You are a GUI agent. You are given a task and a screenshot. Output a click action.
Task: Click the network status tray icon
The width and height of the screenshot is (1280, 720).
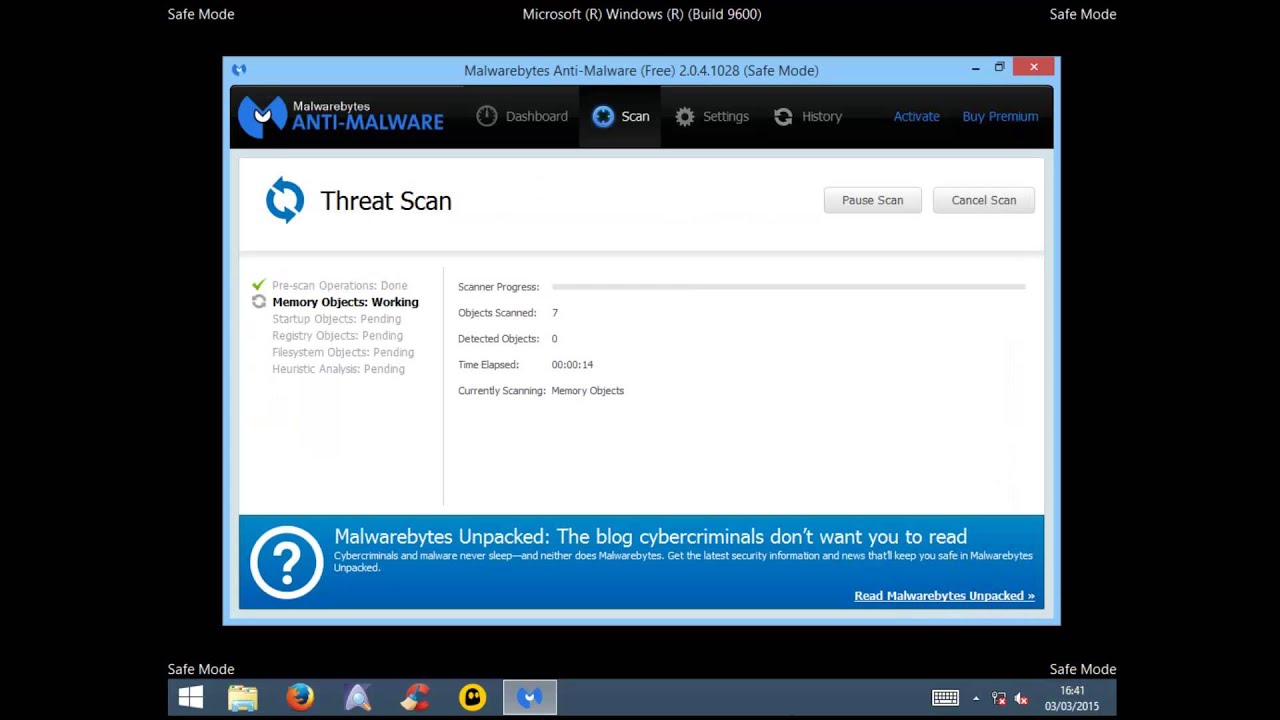[x=998, y=699]
